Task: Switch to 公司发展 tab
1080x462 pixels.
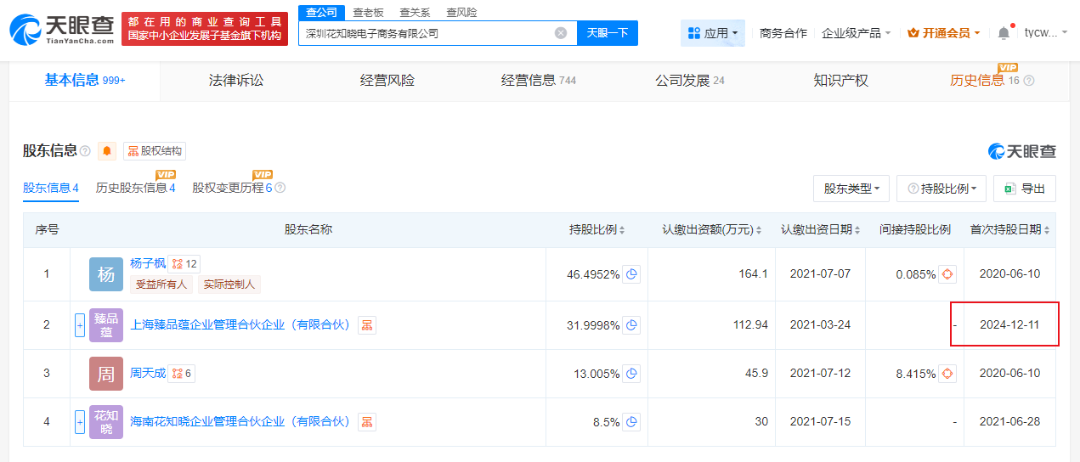Action: [x=689, y=81]
